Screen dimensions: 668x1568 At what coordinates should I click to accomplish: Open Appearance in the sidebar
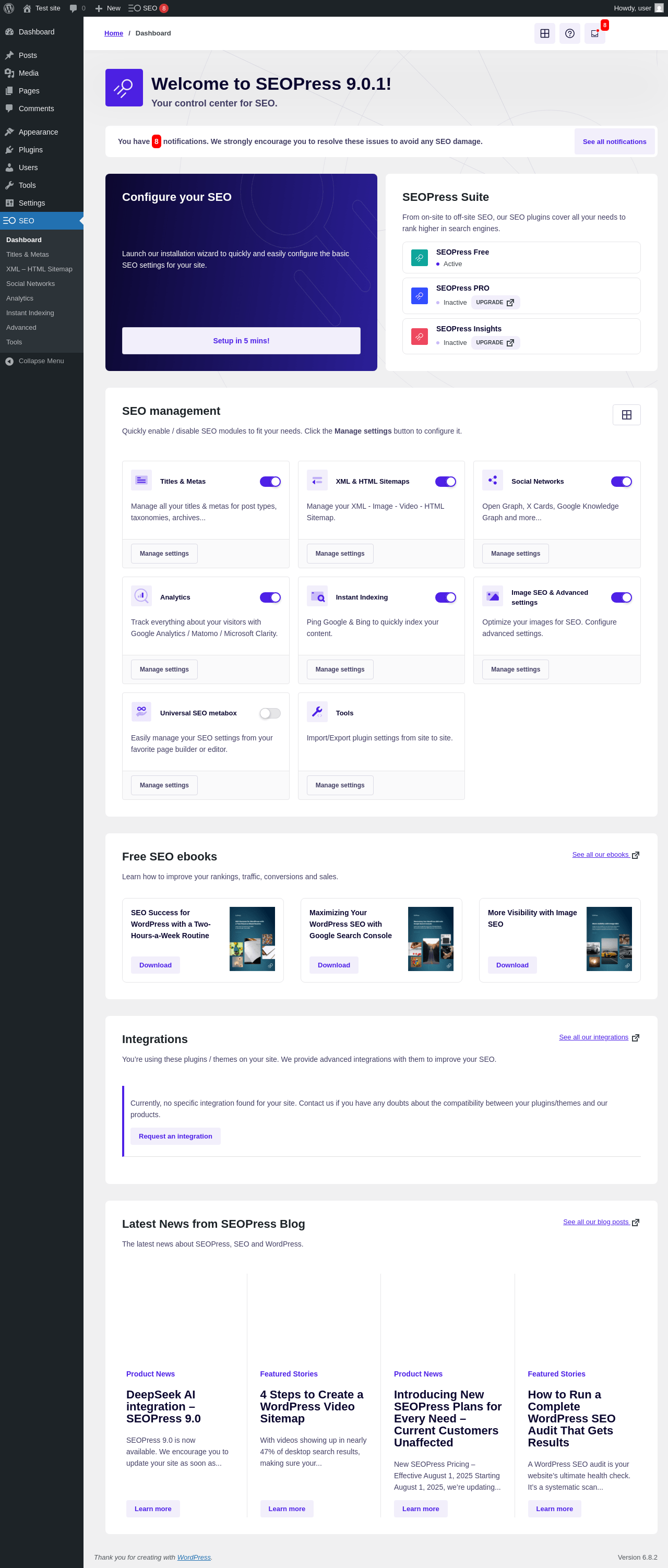[41, 132]
